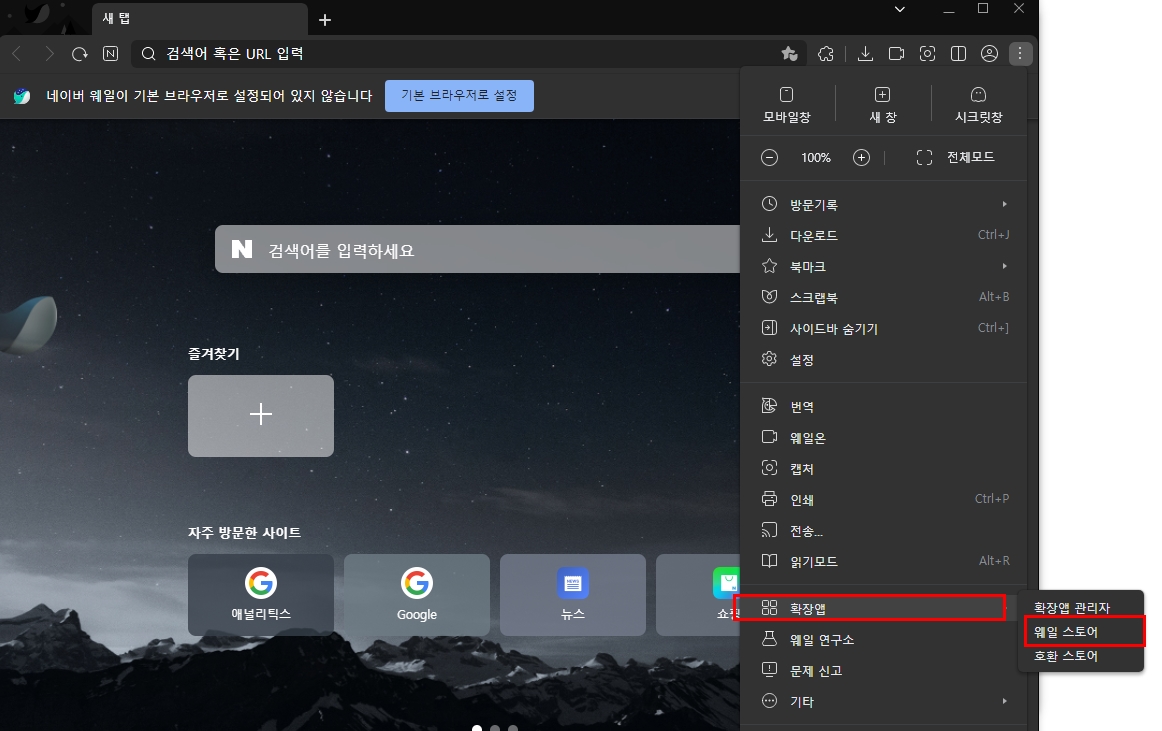Expand the 기타 other submenu
The image size is (1162, 731).
(x=883, y=701)
